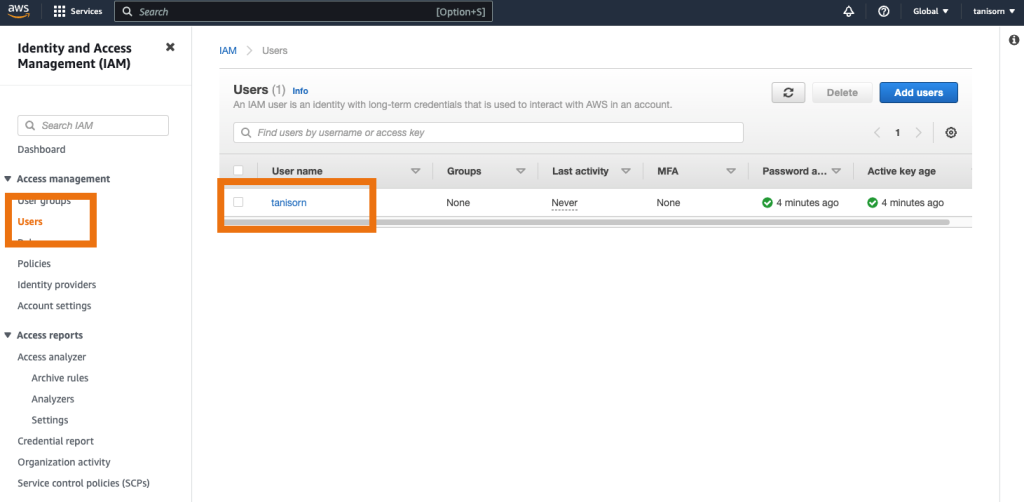This screenshot has width=1024, height=502.
Task: Open table preferences gear icon
Action: (x=951, y=133)
